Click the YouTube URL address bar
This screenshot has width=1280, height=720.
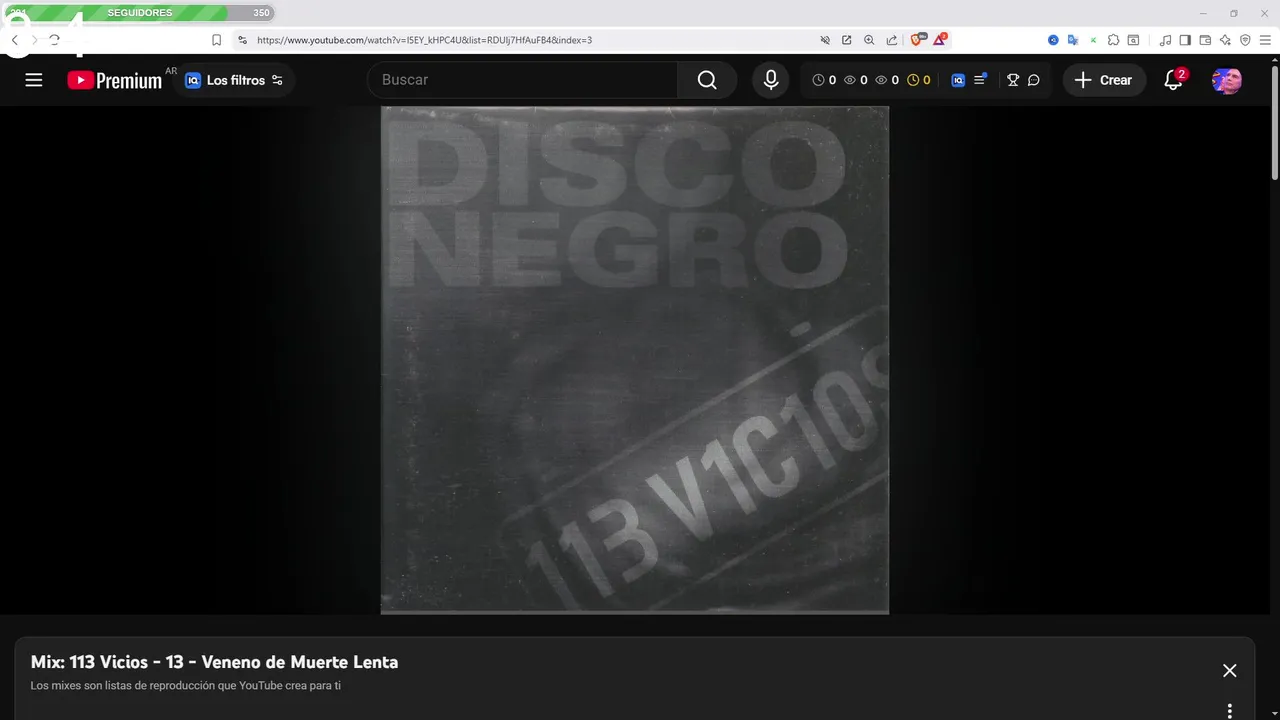pos(424,40)
